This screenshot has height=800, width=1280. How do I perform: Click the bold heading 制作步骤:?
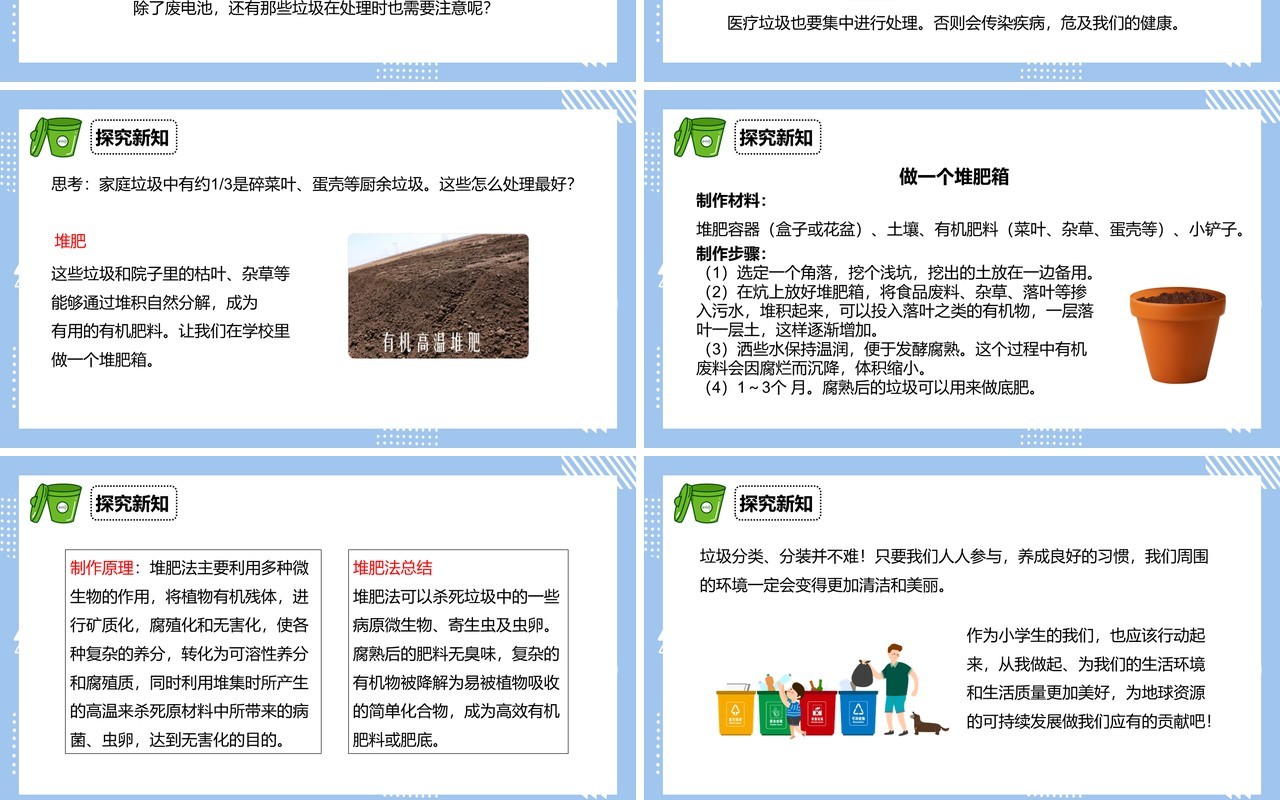732,253
